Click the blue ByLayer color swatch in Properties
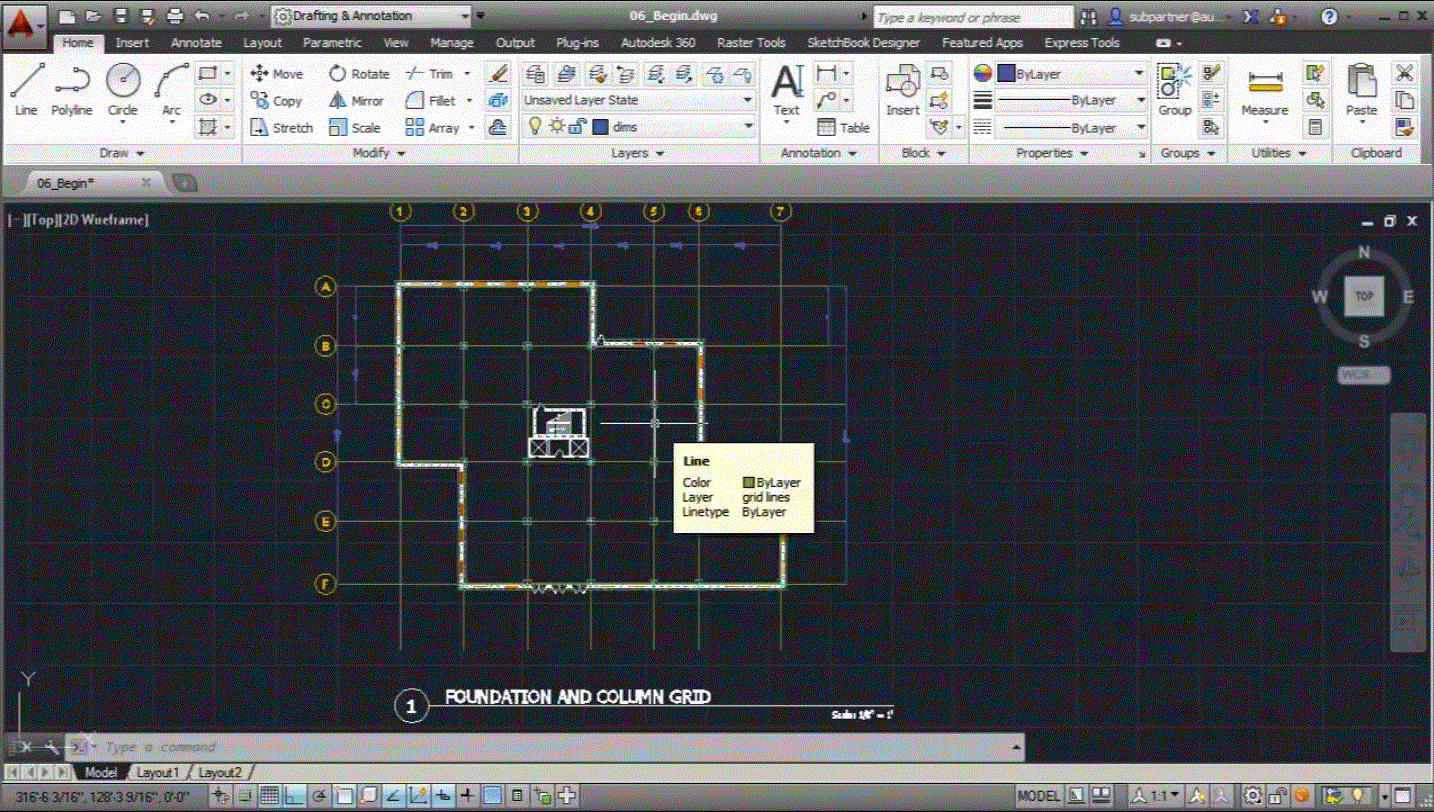The height and width of the screenshot is (812, 1434). (1006, 74)
